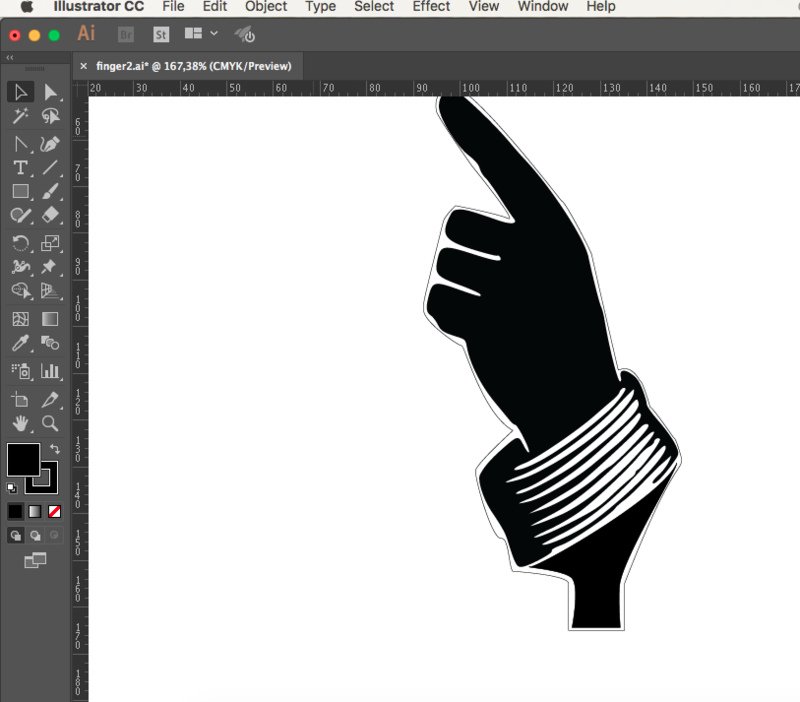Viewport: 800px width, 702px height.
Task: Click the ruler origin corner box
Action: click(80, 88)
